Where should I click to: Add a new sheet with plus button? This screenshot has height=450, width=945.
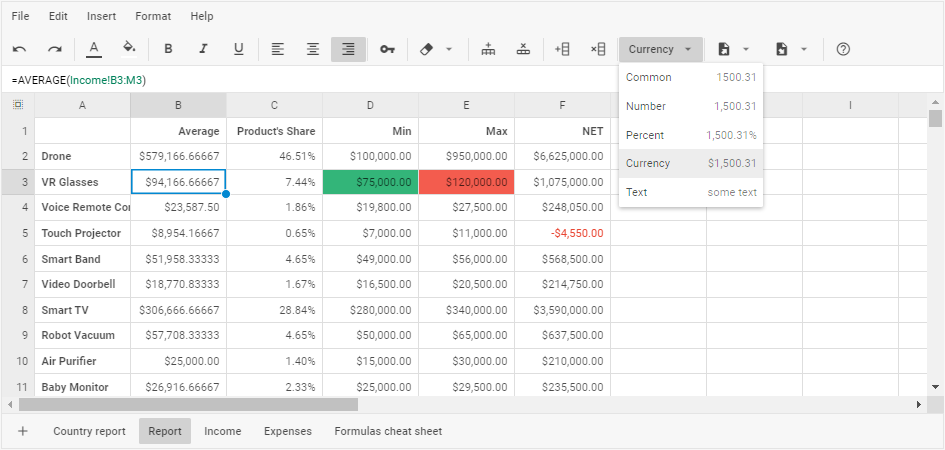(23, 431)
